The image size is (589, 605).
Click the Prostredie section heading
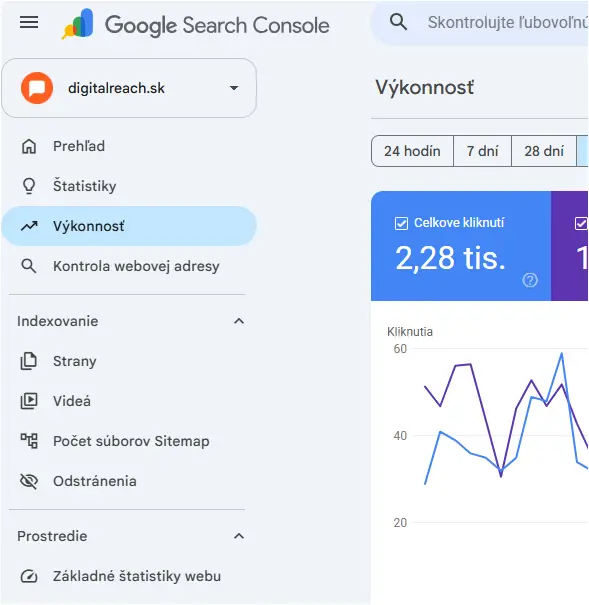pyautogui.click(x=52, y=536)
